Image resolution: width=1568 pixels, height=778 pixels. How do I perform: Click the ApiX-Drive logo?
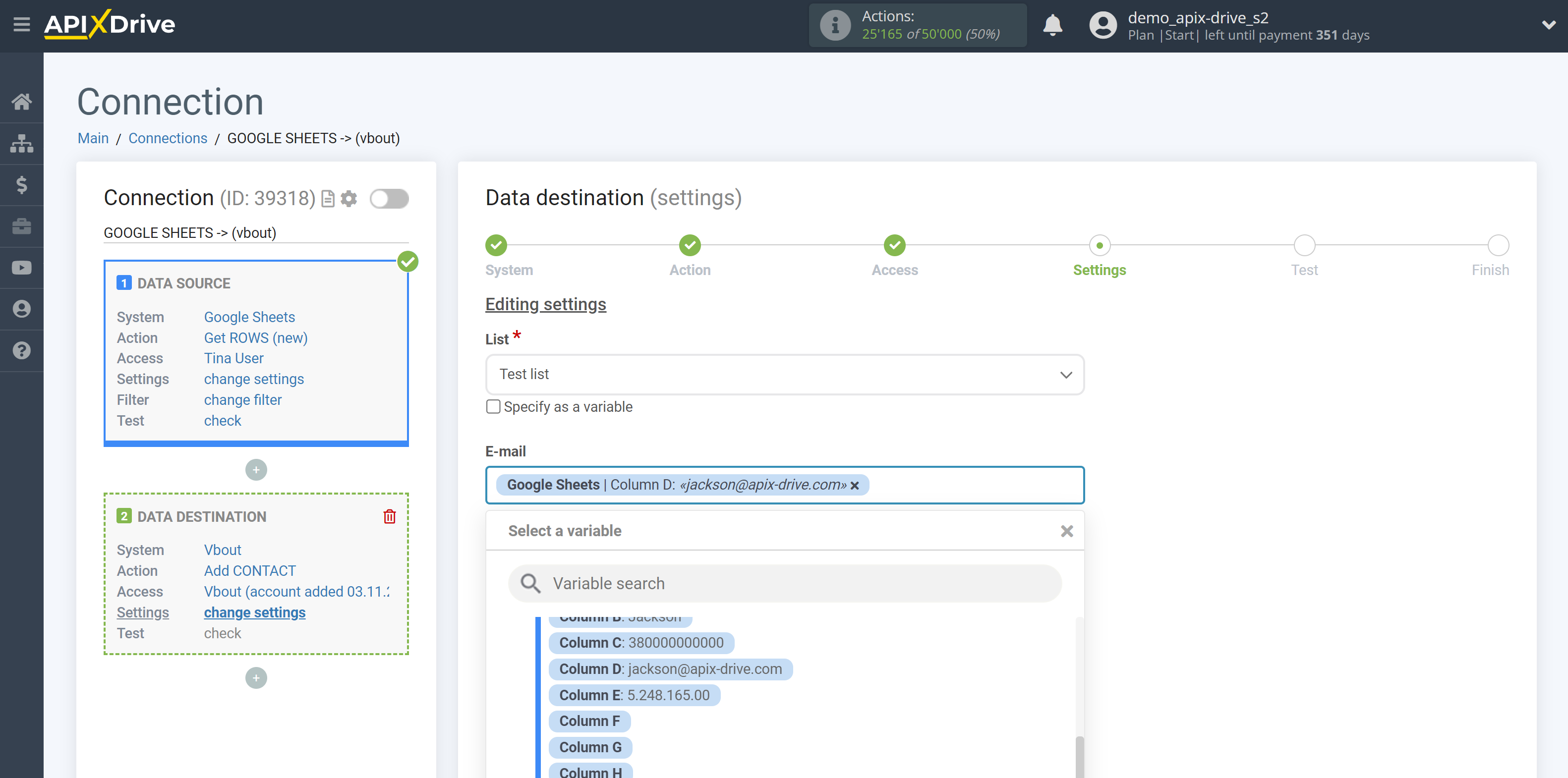tap(110, 24)
